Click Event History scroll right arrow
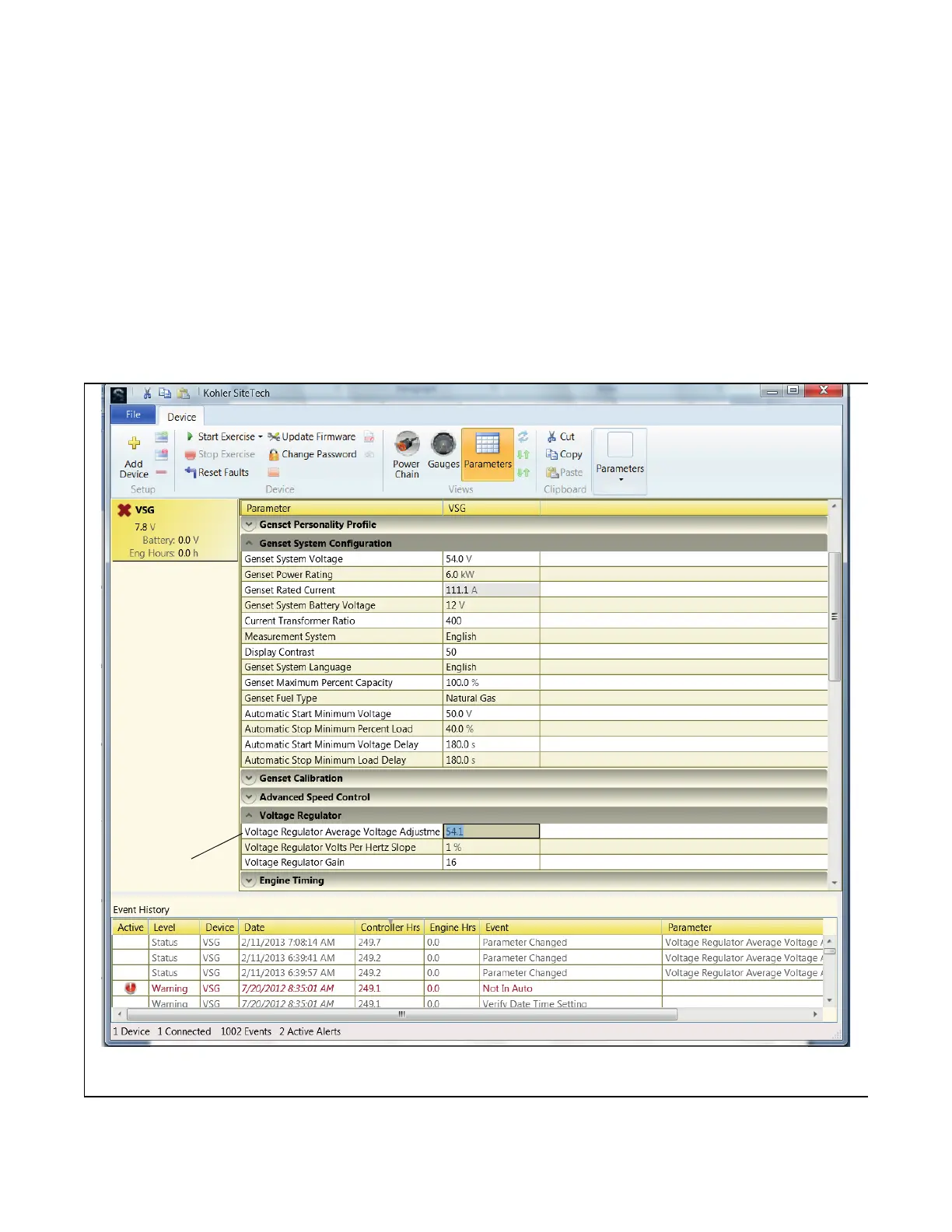 click(815, 1014)
